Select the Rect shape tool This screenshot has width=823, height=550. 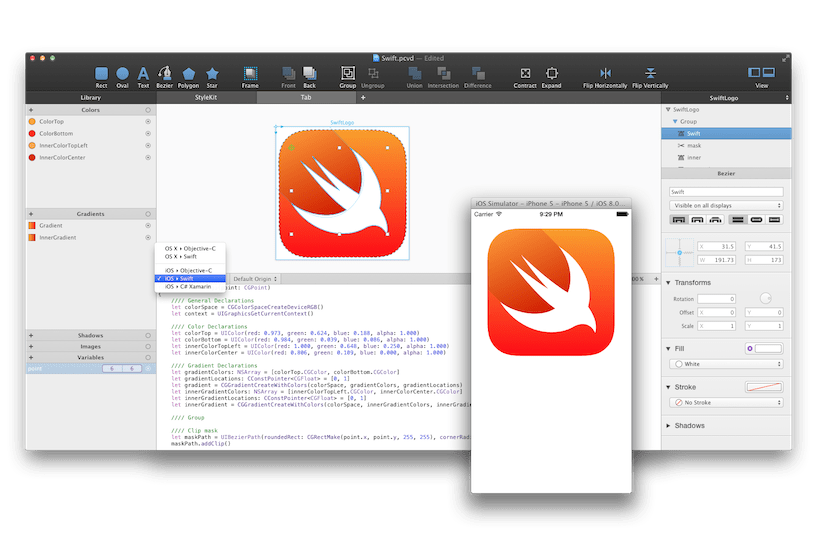(101, 77)
